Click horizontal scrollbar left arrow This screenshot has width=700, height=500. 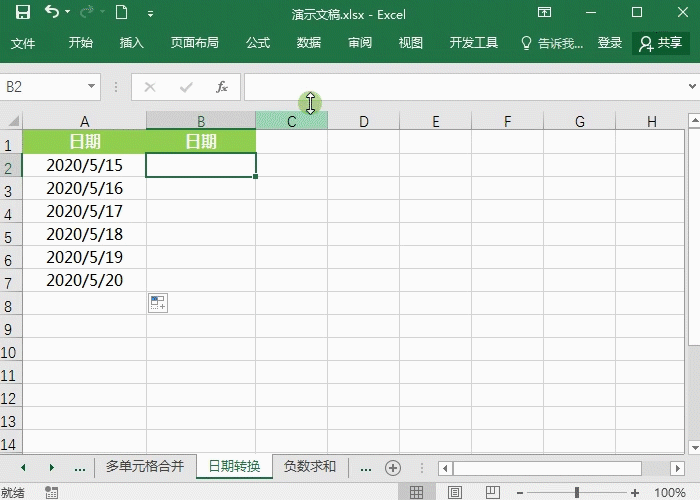tap(445, 468)
